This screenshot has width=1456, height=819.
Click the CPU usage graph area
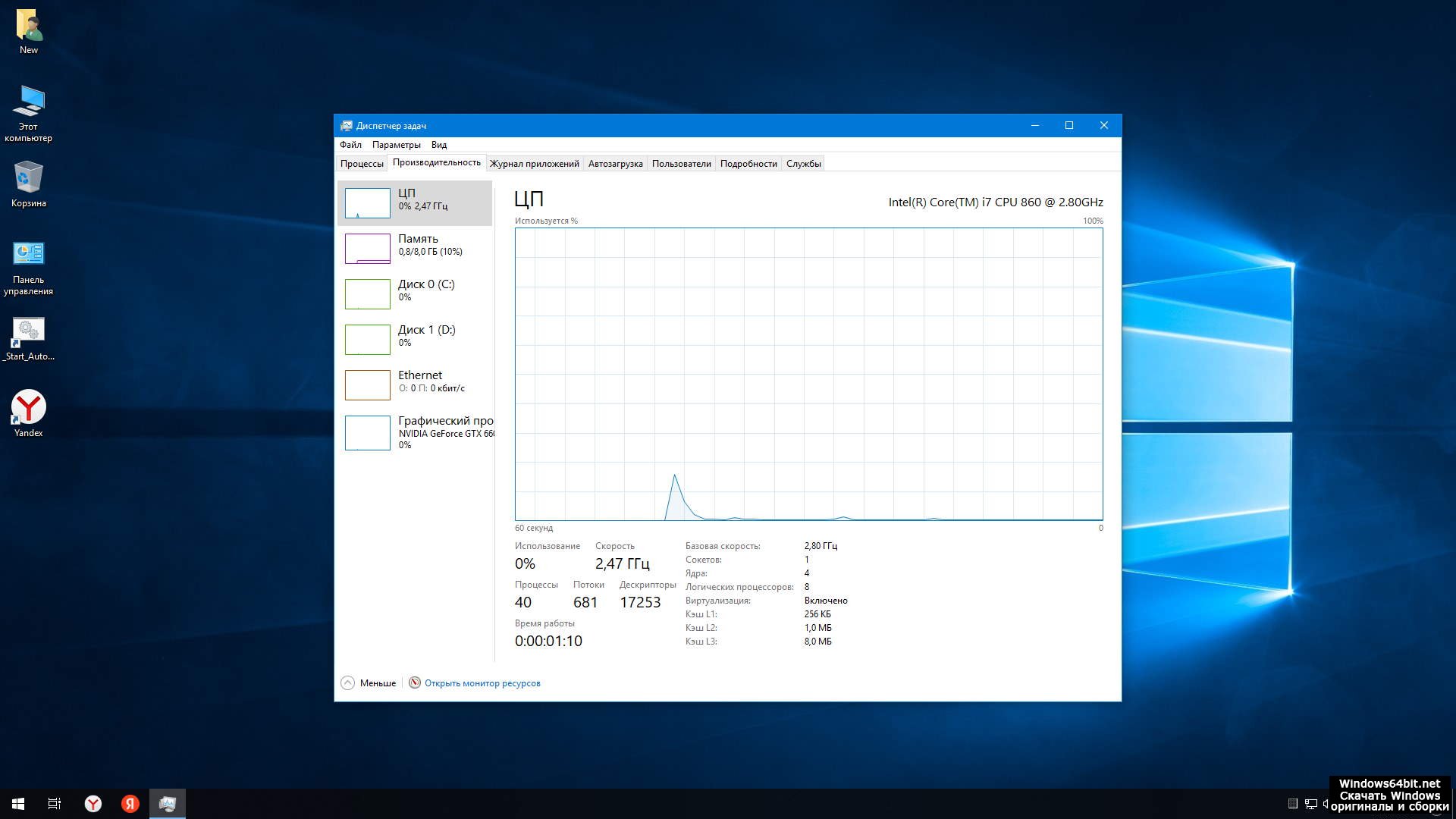(x=808, y=374)
